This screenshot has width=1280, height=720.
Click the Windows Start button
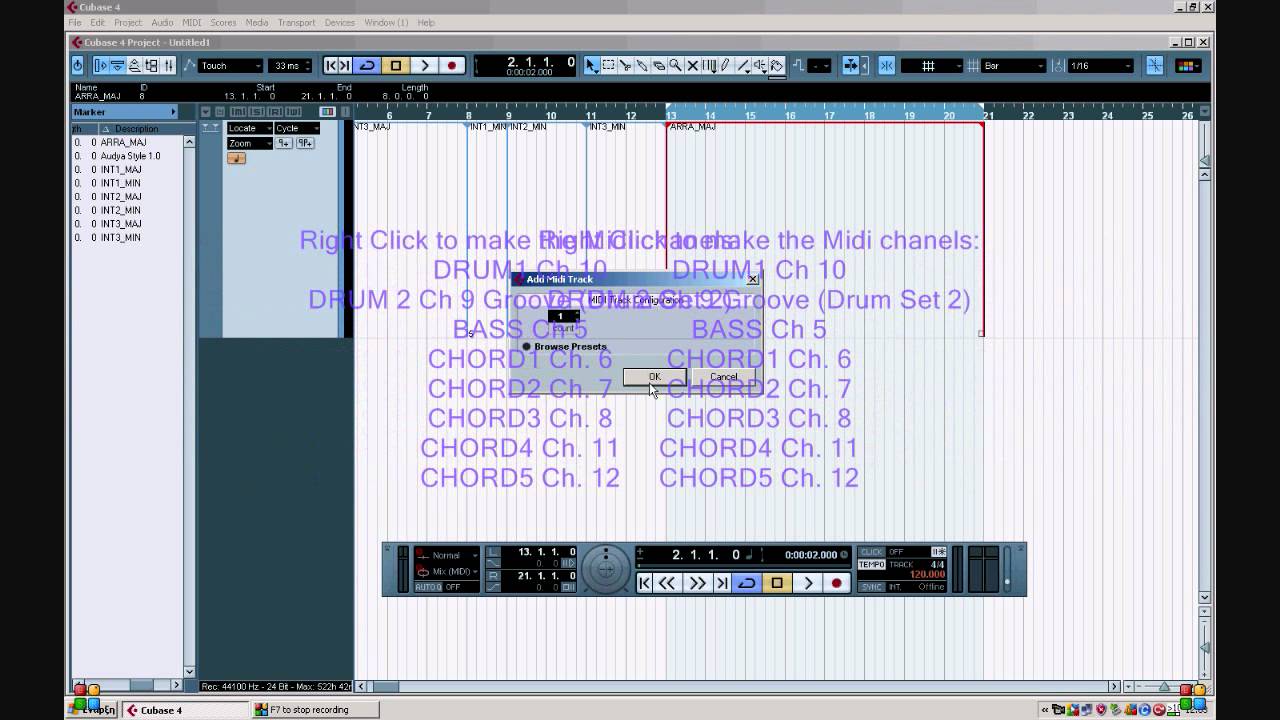click(x=93, y=710)
